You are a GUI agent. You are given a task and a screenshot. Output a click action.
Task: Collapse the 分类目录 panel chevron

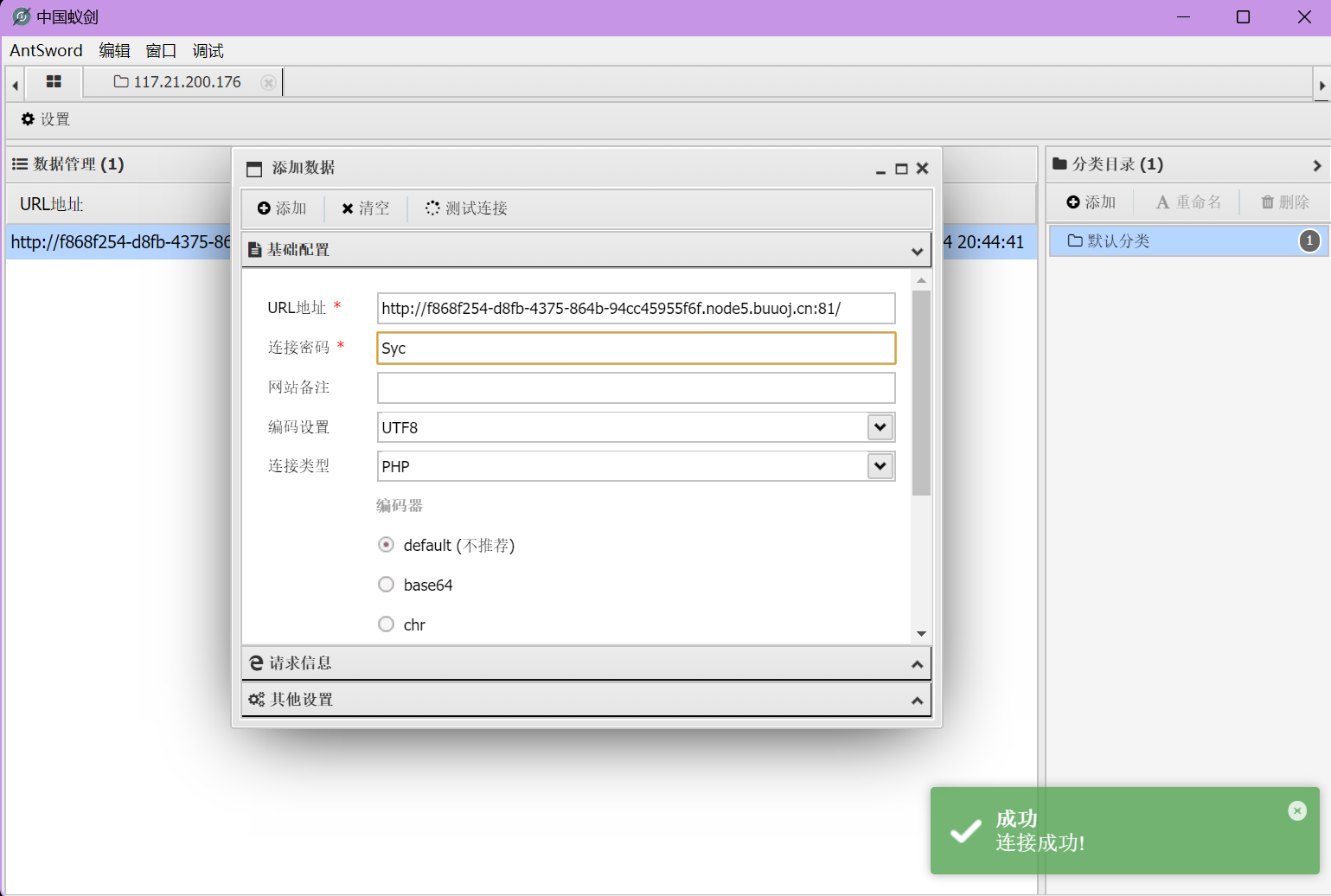(x=1316, y=165)
